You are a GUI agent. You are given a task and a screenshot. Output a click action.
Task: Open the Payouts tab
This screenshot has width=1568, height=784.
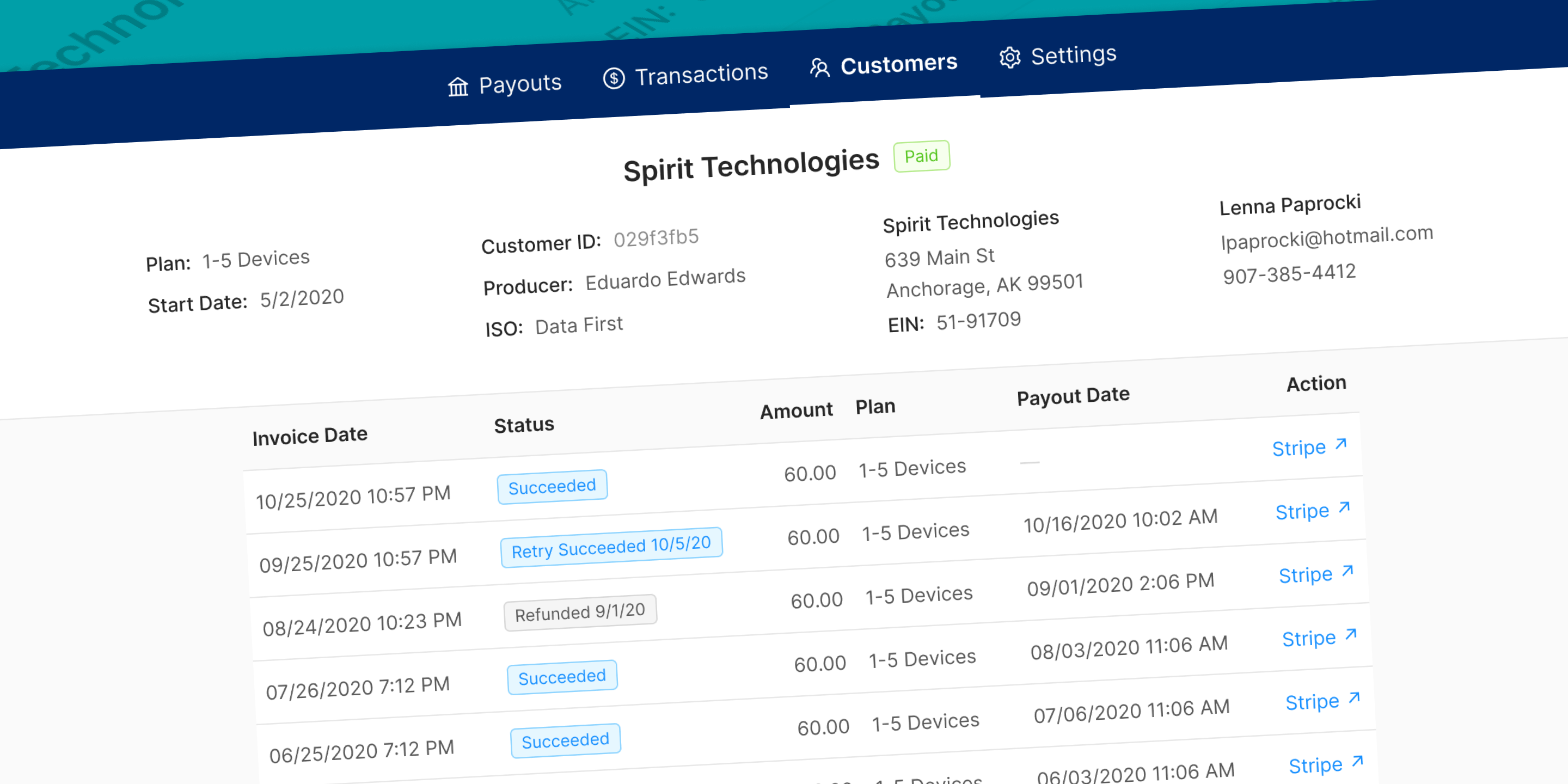click(x=505, y=84)
